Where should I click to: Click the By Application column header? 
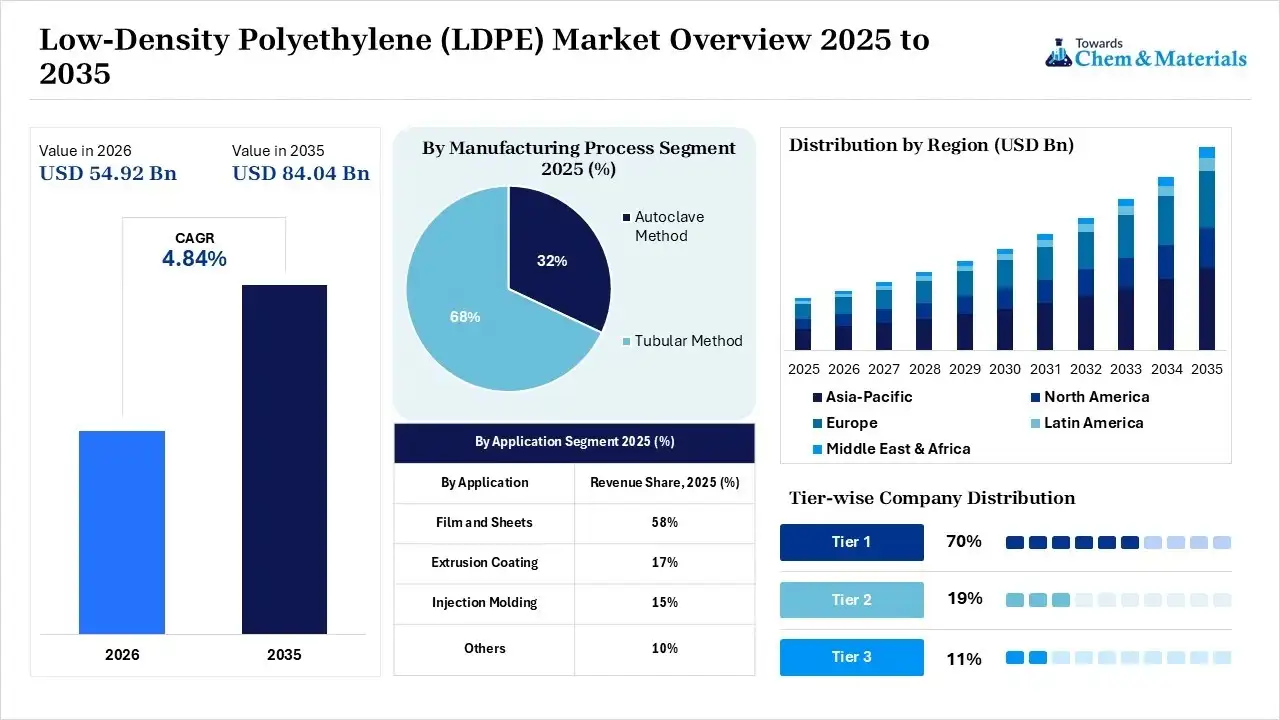point(484,483)
